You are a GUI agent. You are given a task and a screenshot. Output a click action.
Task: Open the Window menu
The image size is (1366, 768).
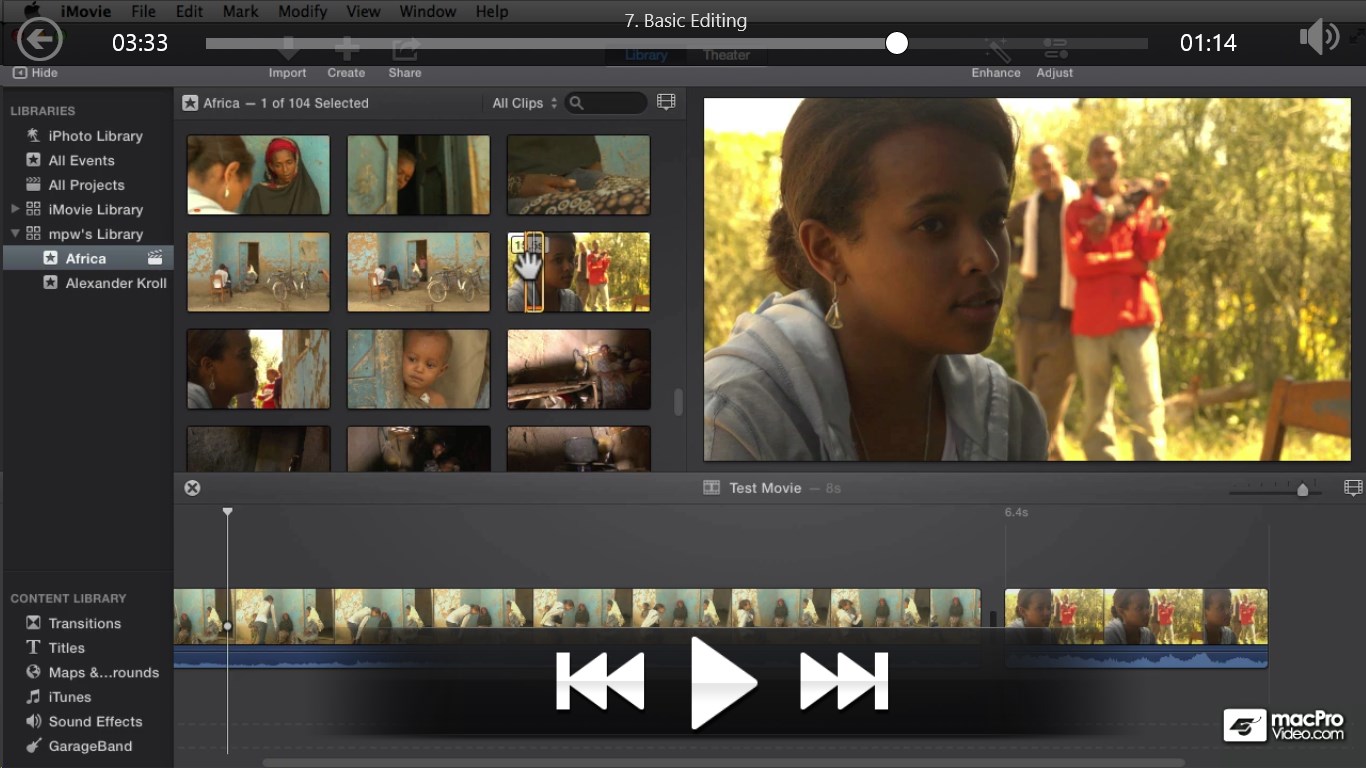[x=427, y=12]
